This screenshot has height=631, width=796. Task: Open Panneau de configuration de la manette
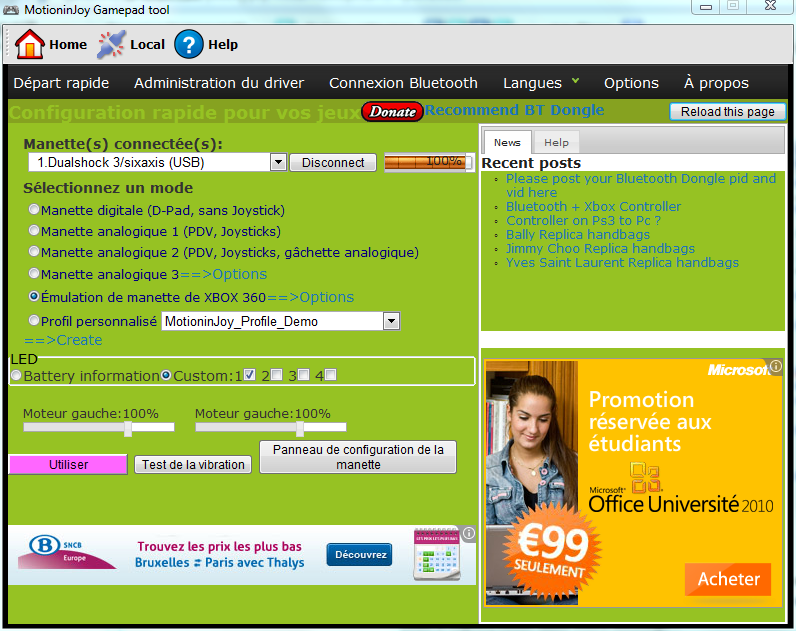tap(358, 457)
